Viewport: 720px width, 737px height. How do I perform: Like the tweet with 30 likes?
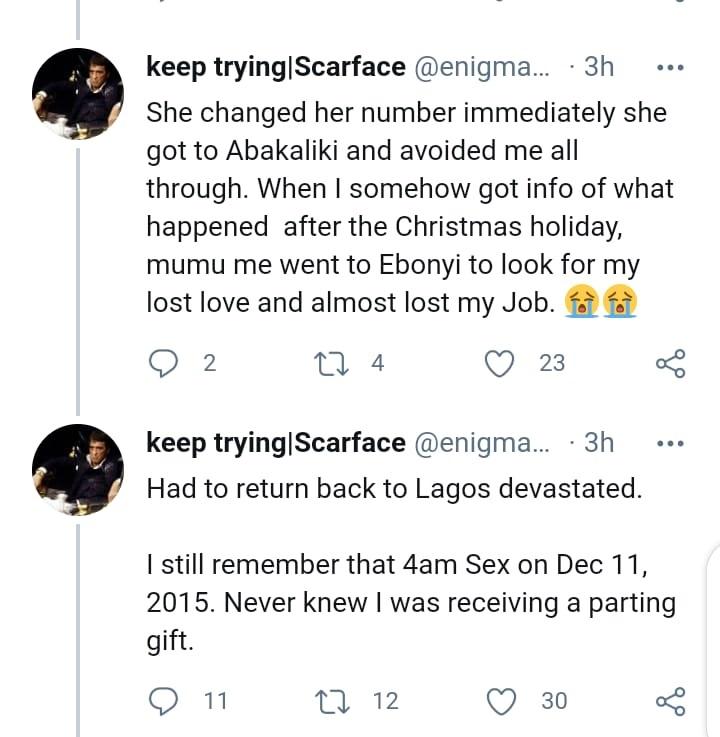pyautogui.click(x=500, y=701)
